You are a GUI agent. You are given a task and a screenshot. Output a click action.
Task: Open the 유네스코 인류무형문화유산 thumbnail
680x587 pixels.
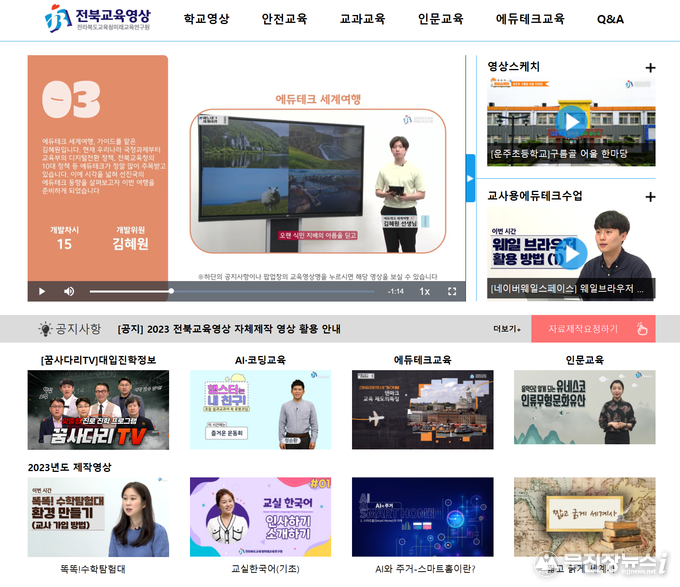pyautogui.click(x=585, y=407)
